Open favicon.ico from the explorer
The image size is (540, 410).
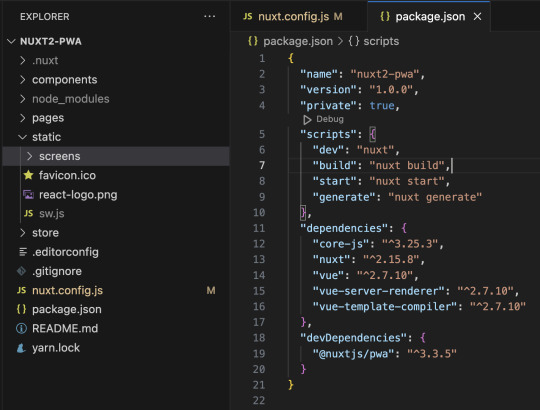click(67, 175)
